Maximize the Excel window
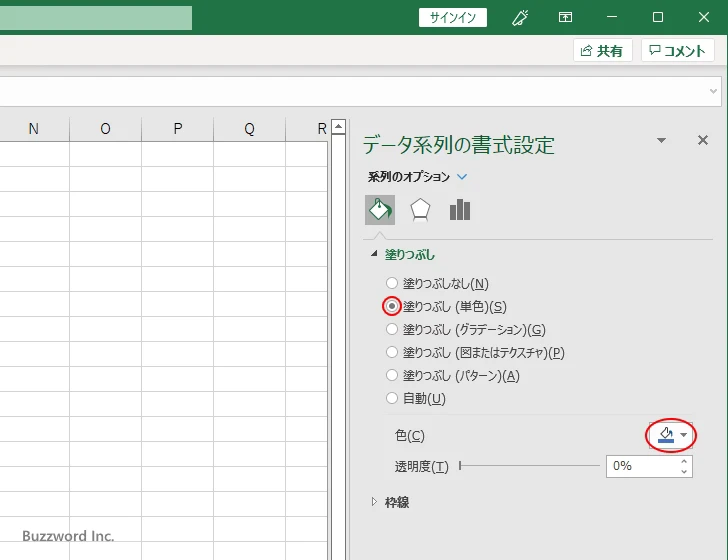 657,18
